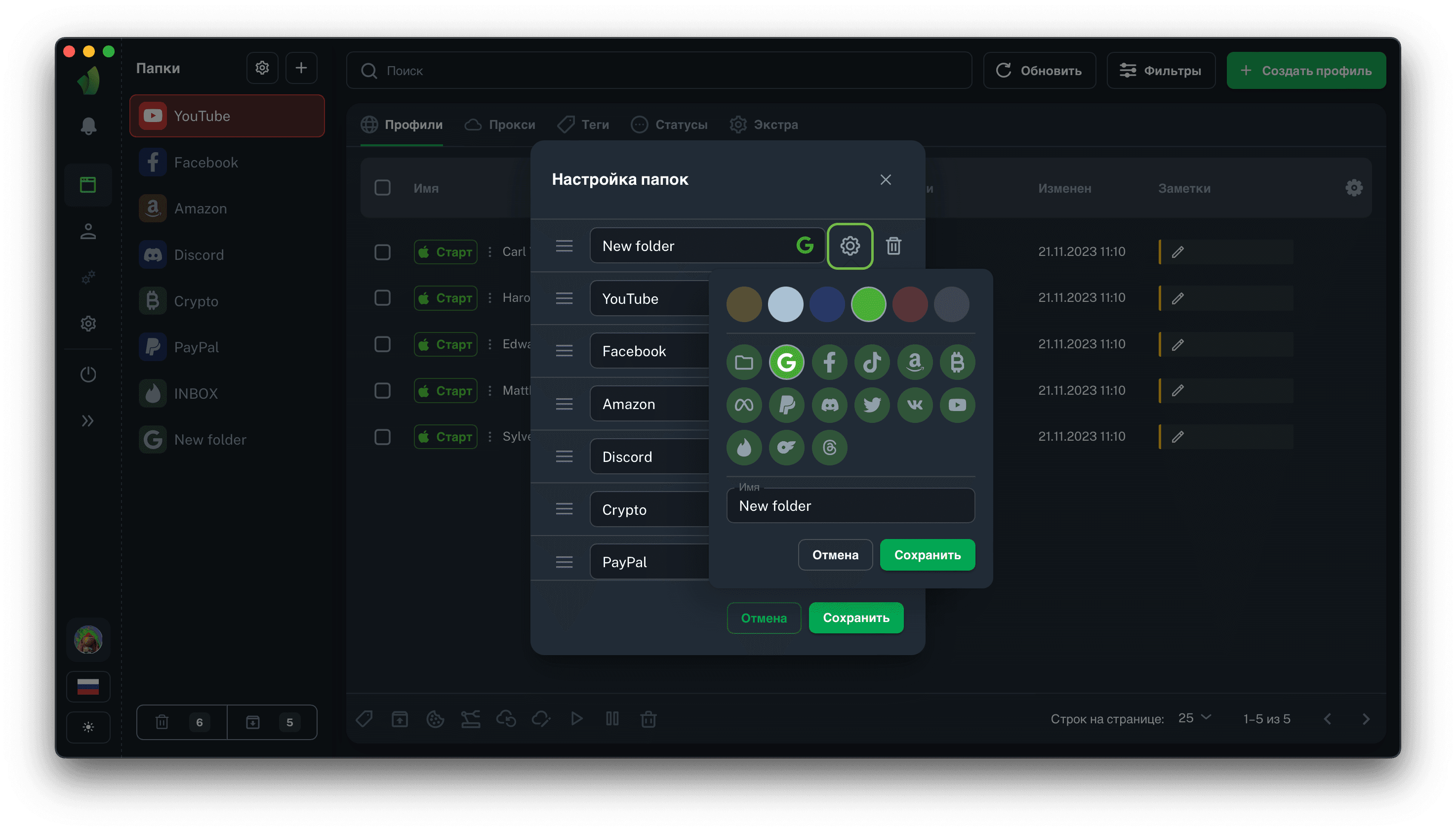The image size is (1456, 831).
Task: Click Сохранить in the icon picker popup
Action: pos(927,555)
